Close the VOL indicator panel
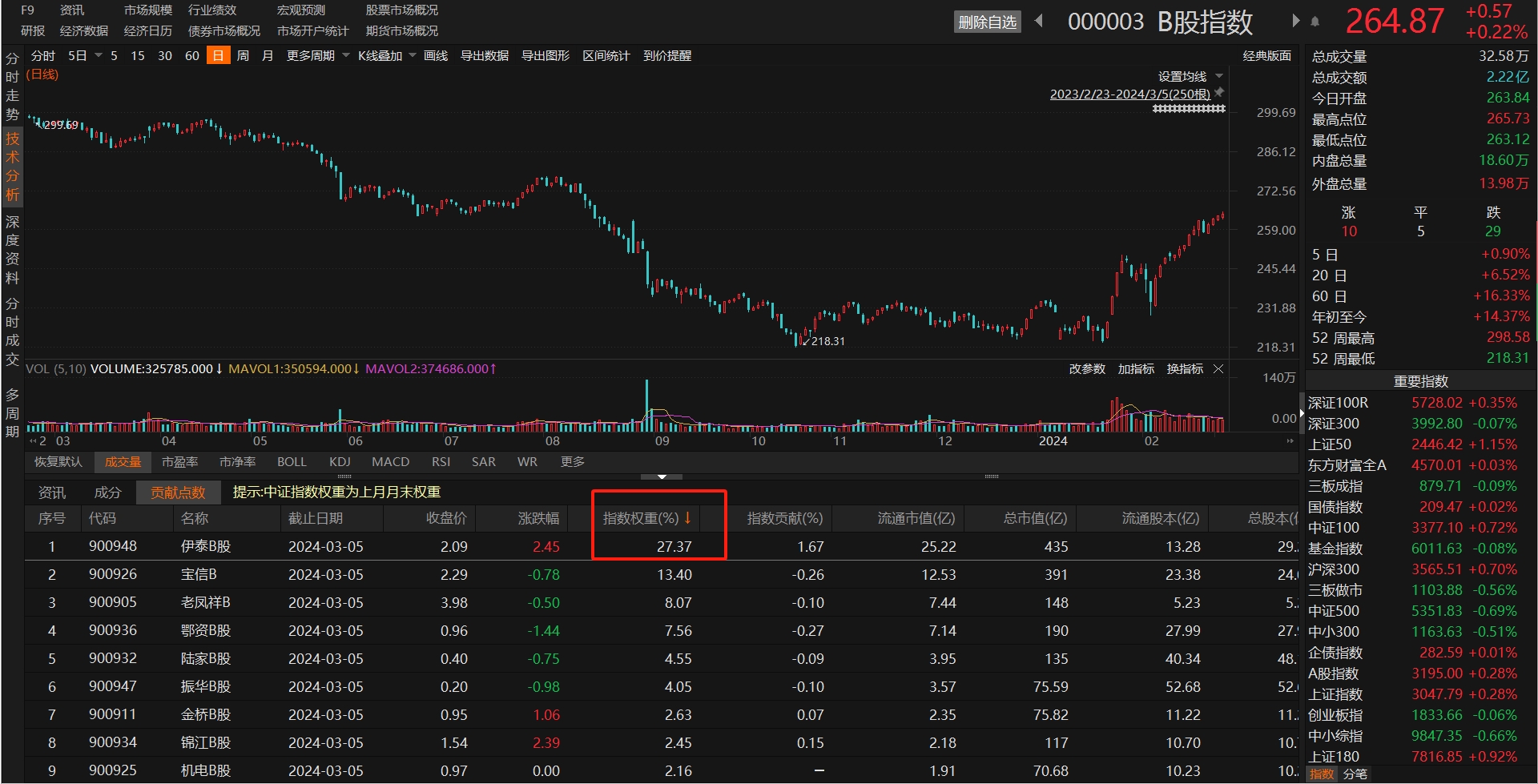The height and width of the screenshot is (784, 1538). click(x=1218, y=369)
